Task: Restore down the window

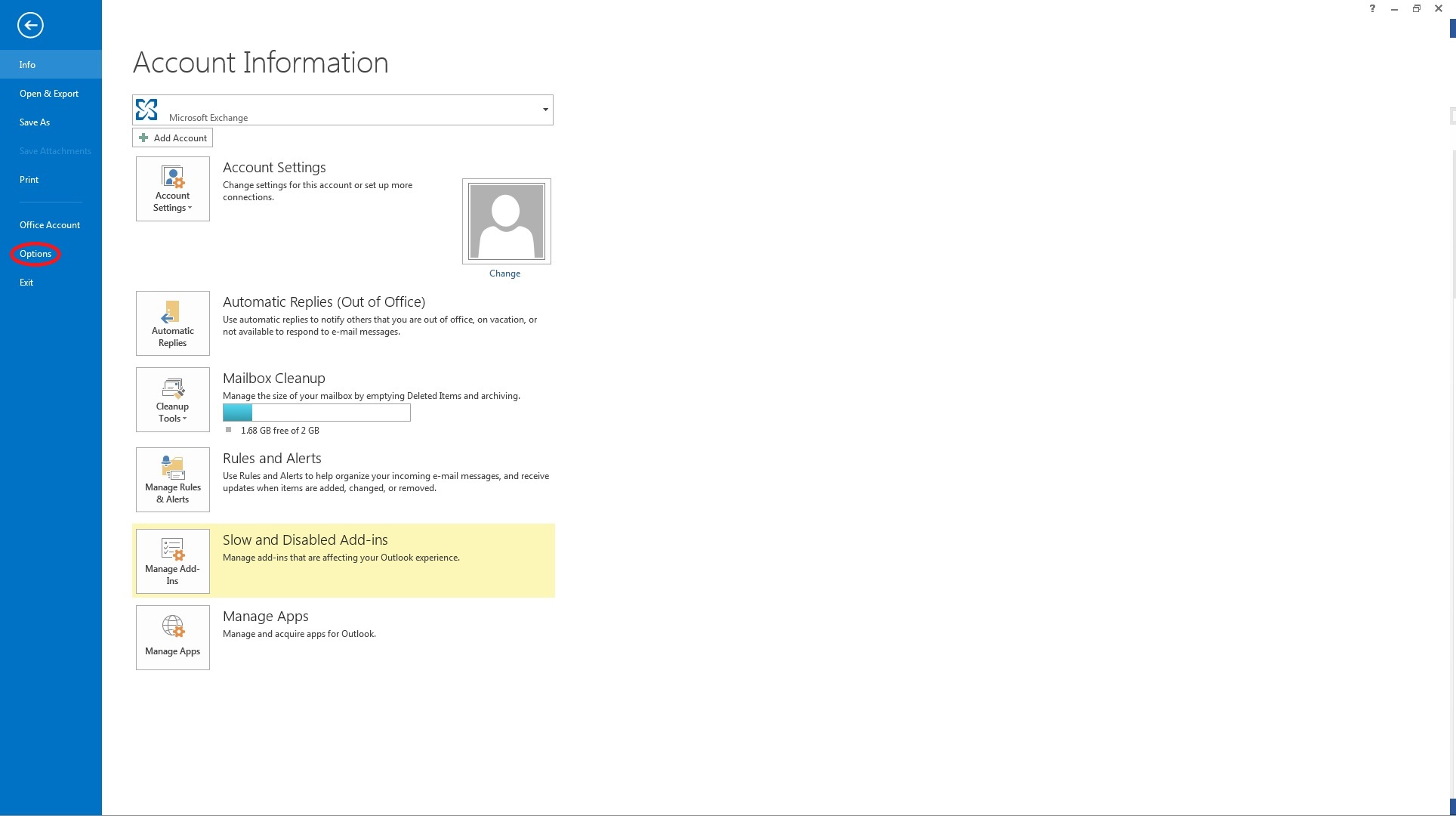Action: [x=1417, y=8]
